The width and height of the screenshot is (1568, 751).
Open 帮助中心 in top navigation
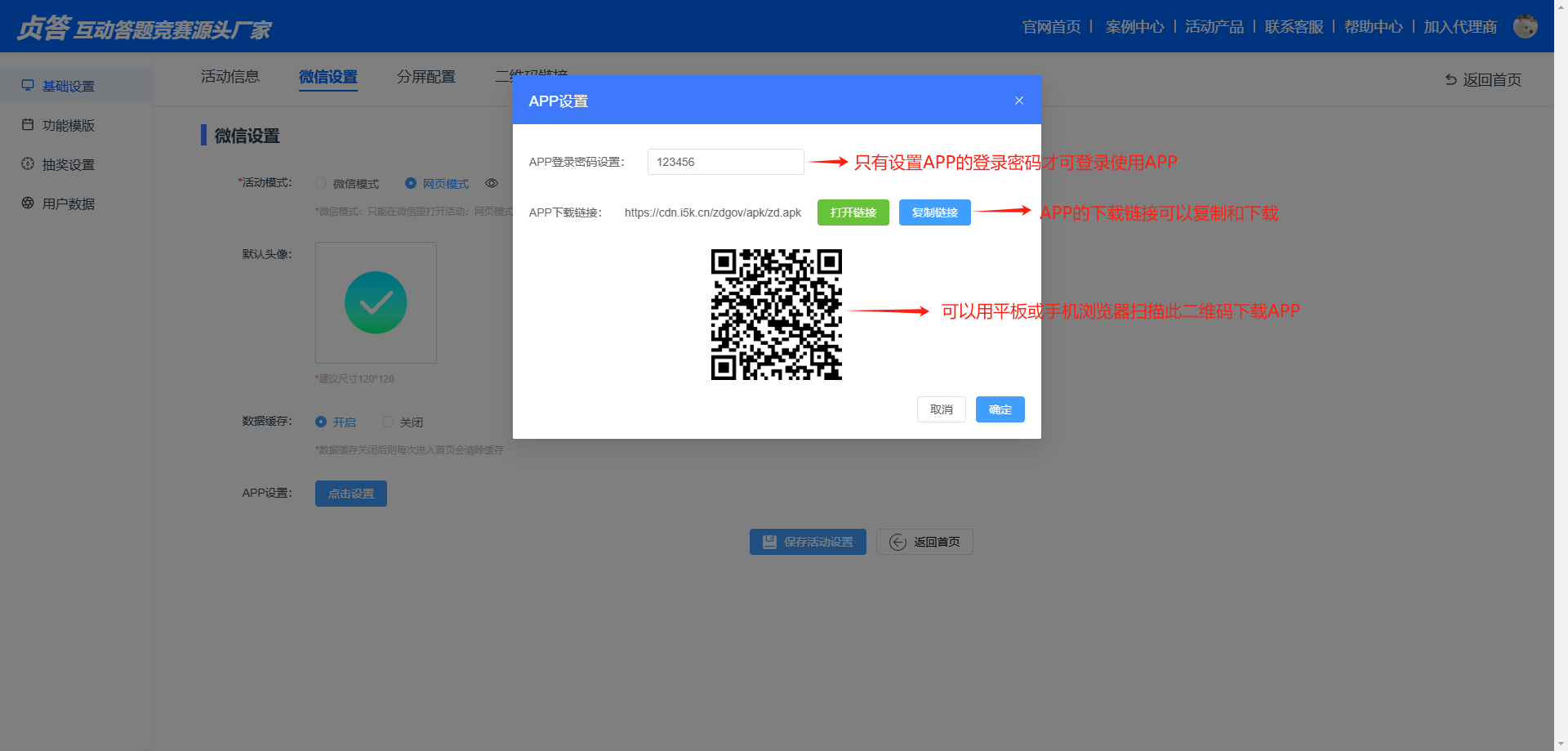tap(1374, 27)
